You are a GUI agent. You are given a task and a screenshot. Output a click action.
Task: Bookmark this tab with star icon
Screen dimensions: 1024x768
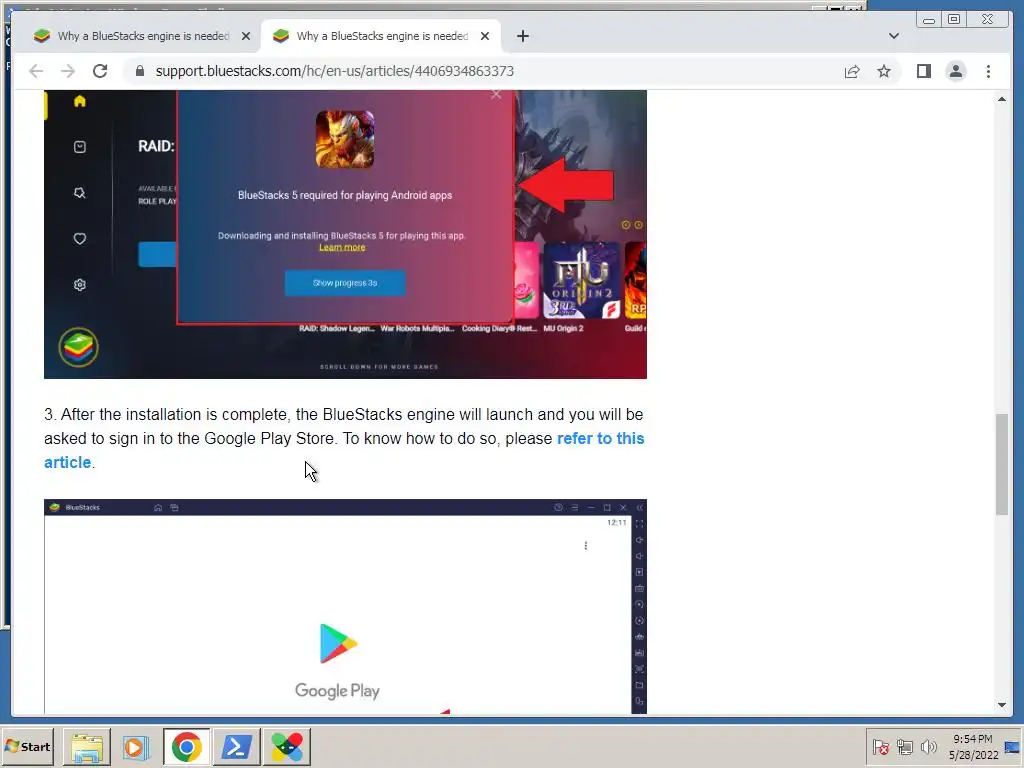[x=884, y=71]
